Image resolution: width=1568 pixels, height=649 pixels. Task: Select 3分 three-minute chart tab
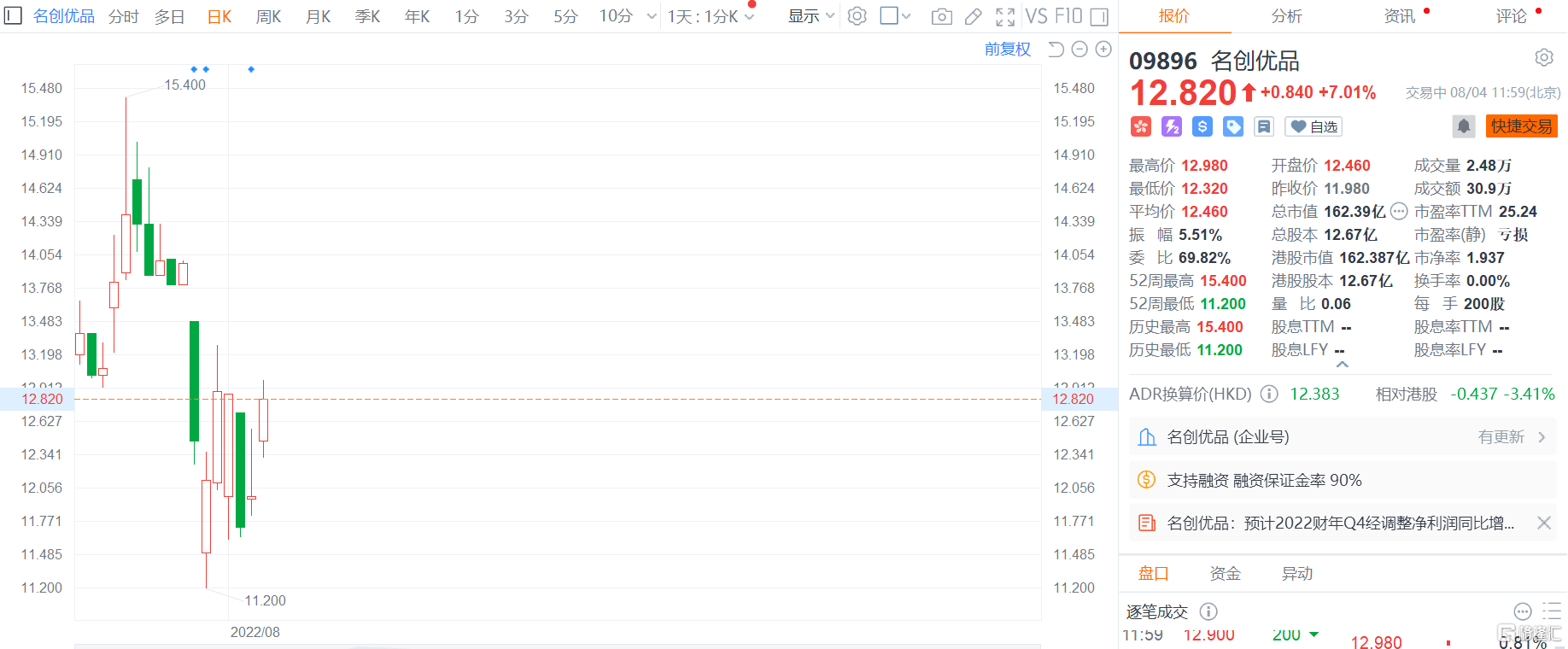pyautogui.click(x=516, y=16)
